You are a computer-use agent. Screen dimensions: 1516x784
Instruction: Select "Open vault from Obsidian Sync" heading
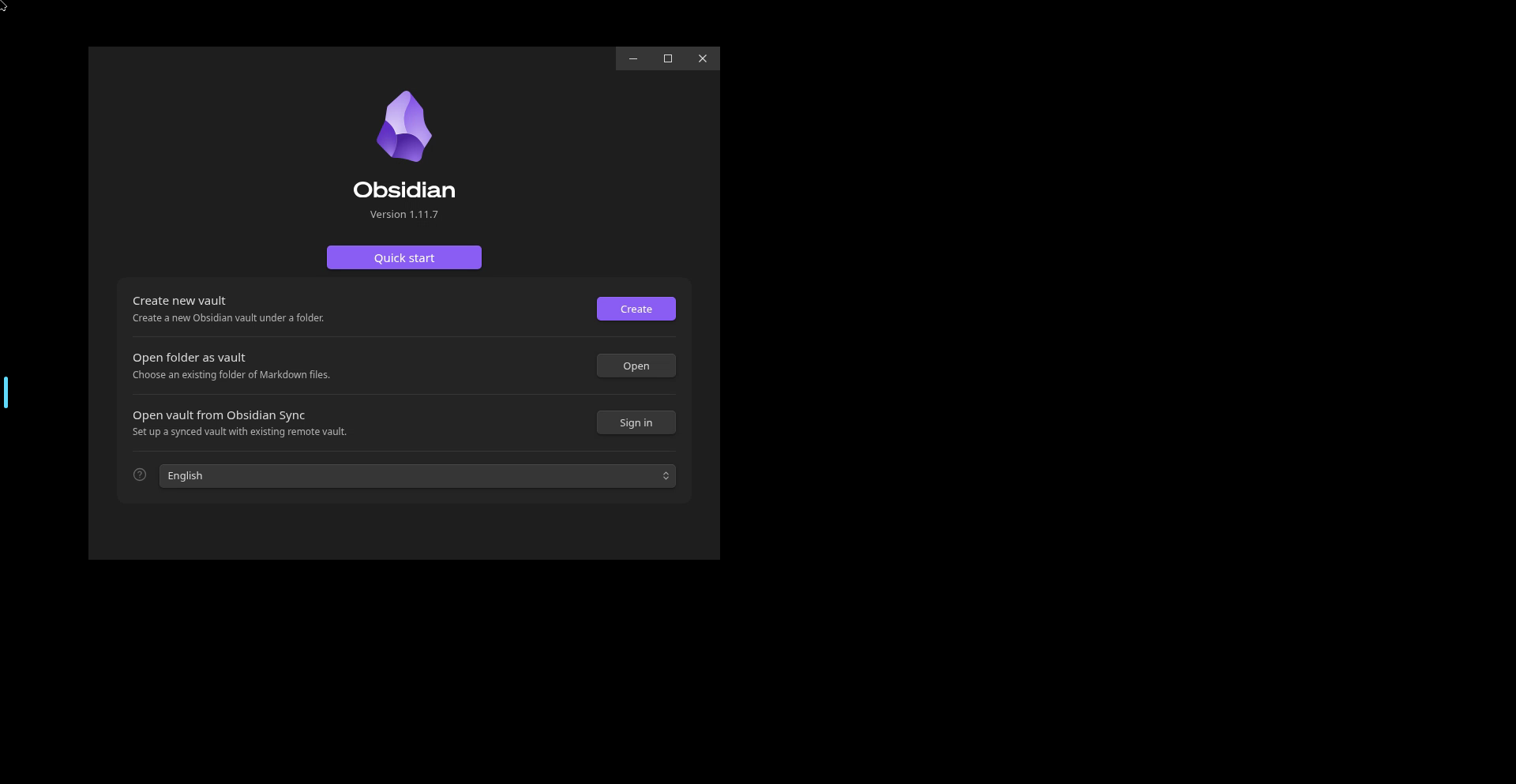[219, 415]
